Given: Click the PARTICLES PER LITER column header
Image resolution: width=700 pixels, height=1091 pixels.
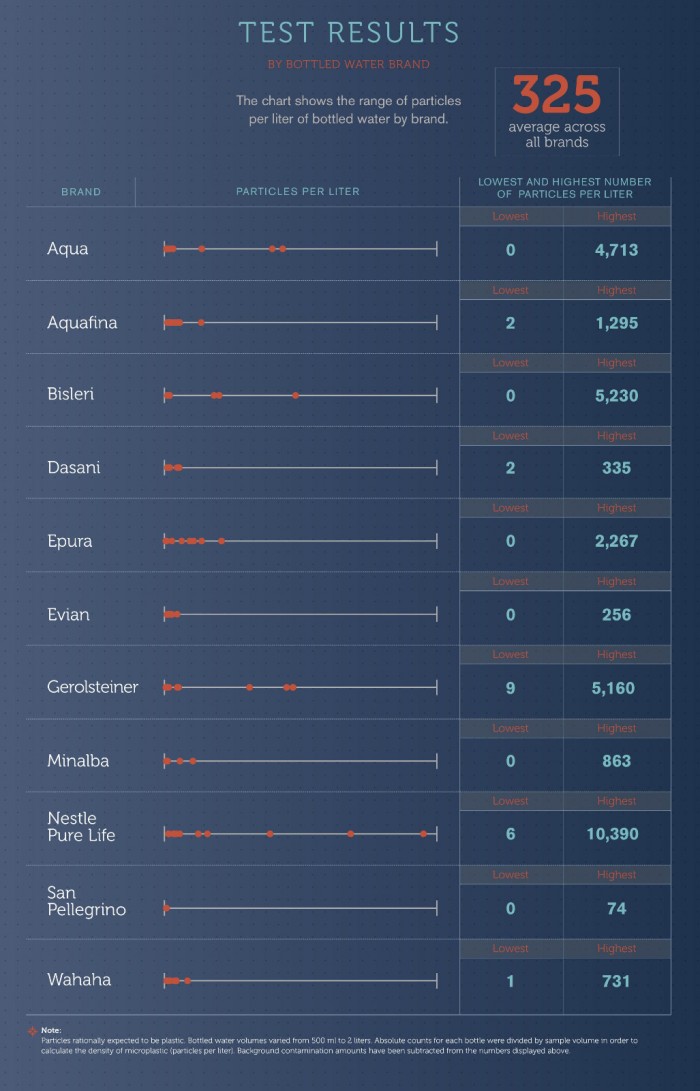Looking at the screenshot, I should coord(298,191).
